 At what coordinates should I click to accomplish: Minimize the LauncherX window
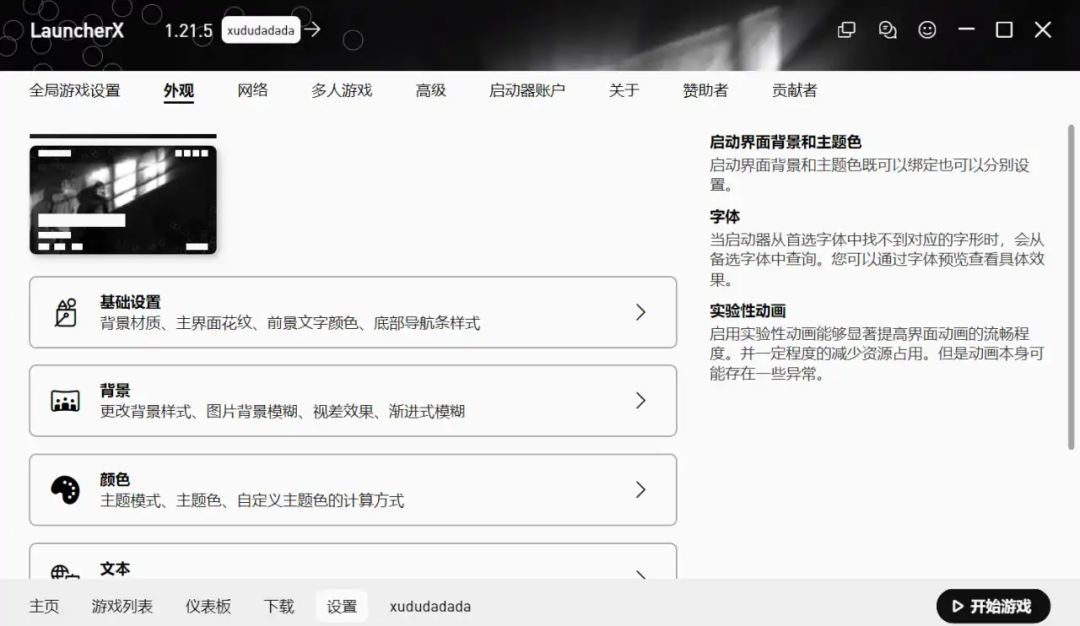point(966,30)
